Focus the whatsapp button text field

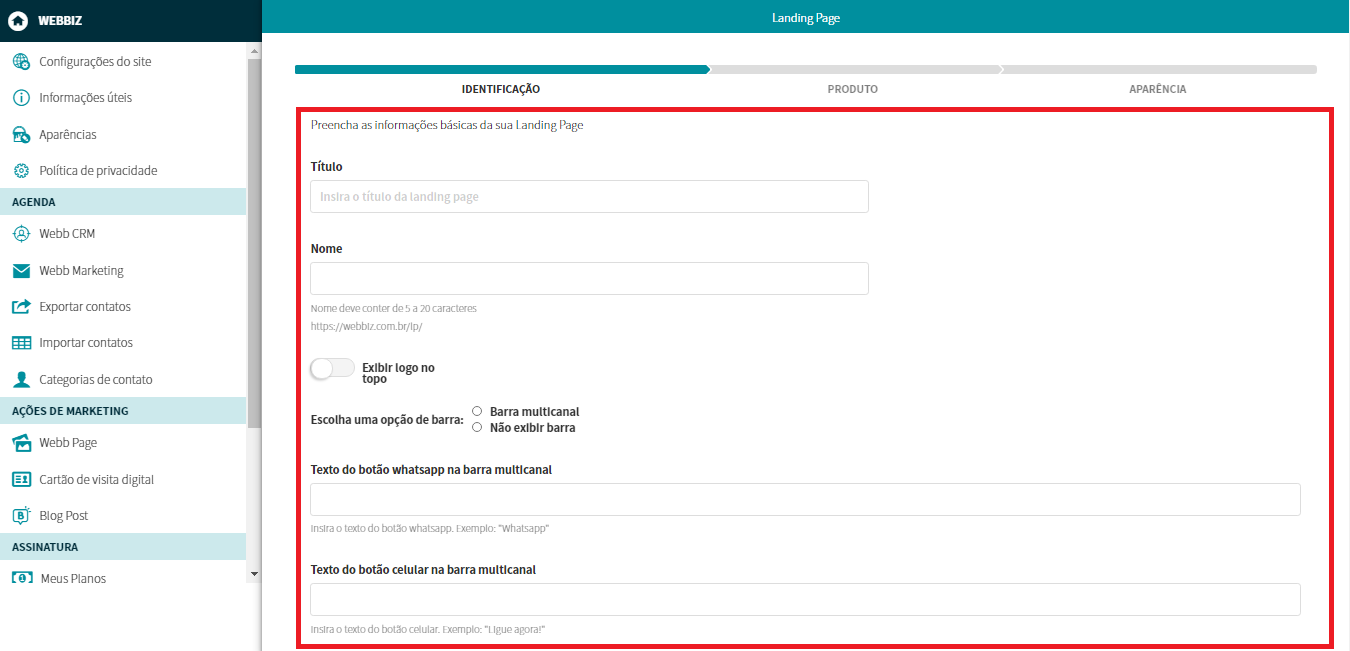pos(805,500)
